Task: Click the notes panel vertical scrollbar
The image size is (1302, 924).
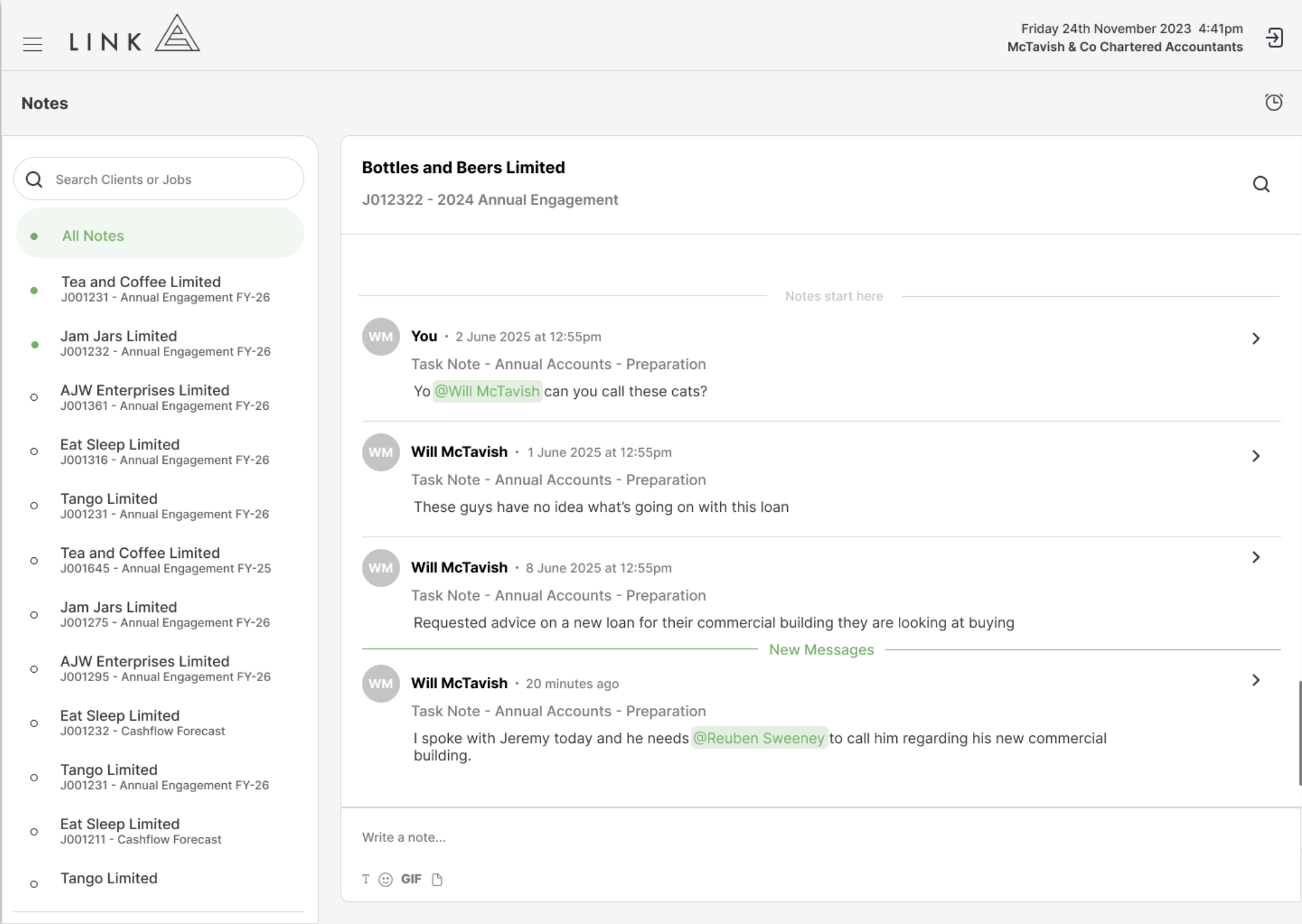Action: point(1300,733)
